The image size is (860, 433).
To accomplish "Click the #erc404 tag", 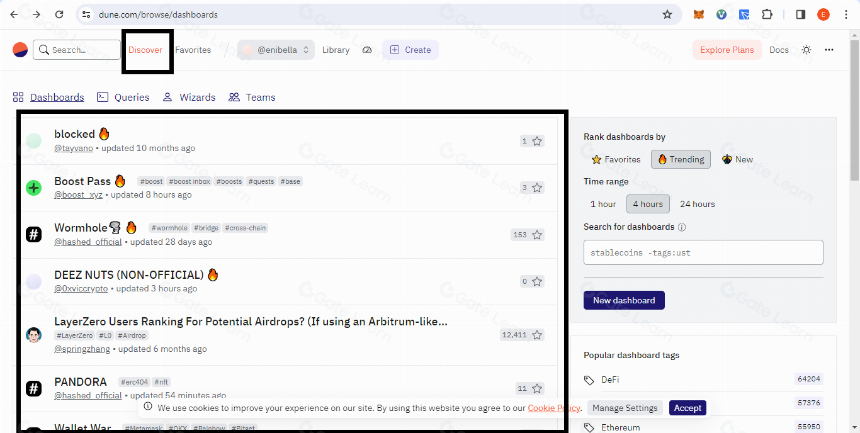I will (133, 382).
